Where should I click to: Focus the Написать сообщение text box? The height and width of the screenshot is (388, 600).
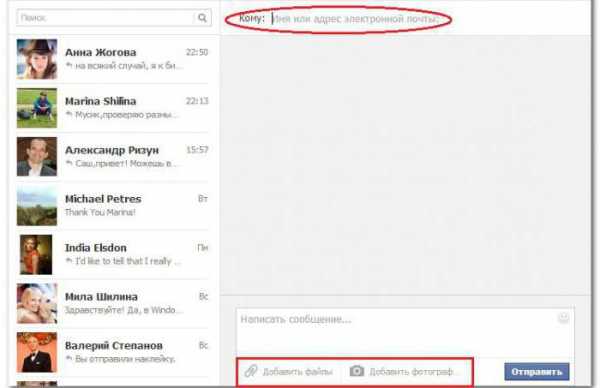click(x=405, y=331)
